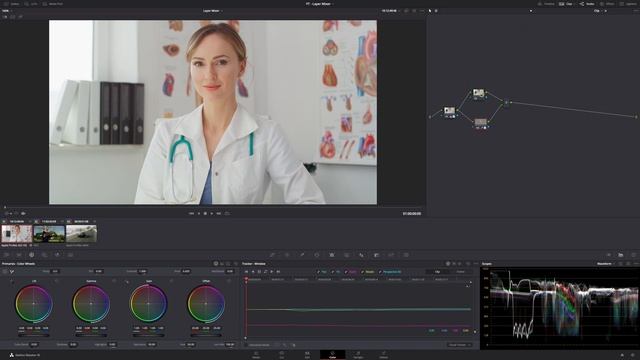Adjust the Lift master wheel slider
The image size is (640, 360).
click(x=34, y=335)
